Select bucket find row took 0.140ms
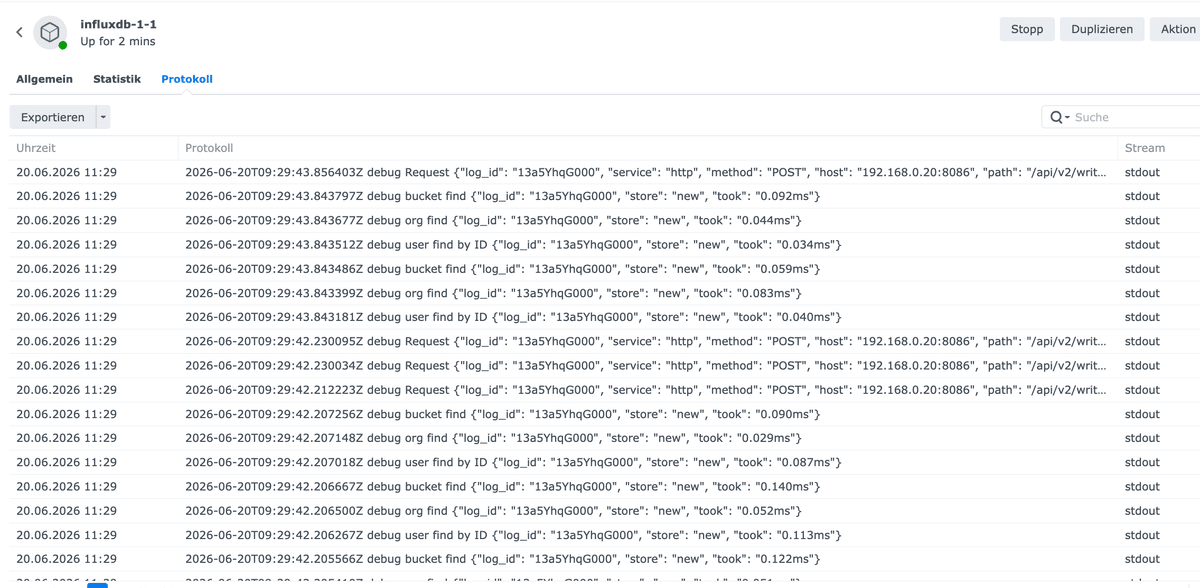The width and height of the screenshot is (1200, 588). (x=604, y=487)
